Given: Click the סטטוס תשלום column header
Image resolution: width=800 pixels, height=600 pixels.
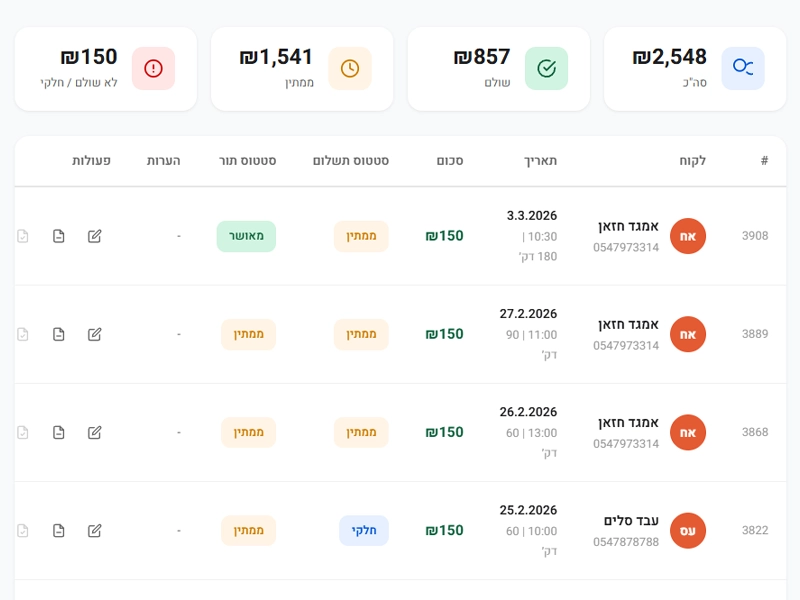Looking at the screenshot, I should 351,161.
